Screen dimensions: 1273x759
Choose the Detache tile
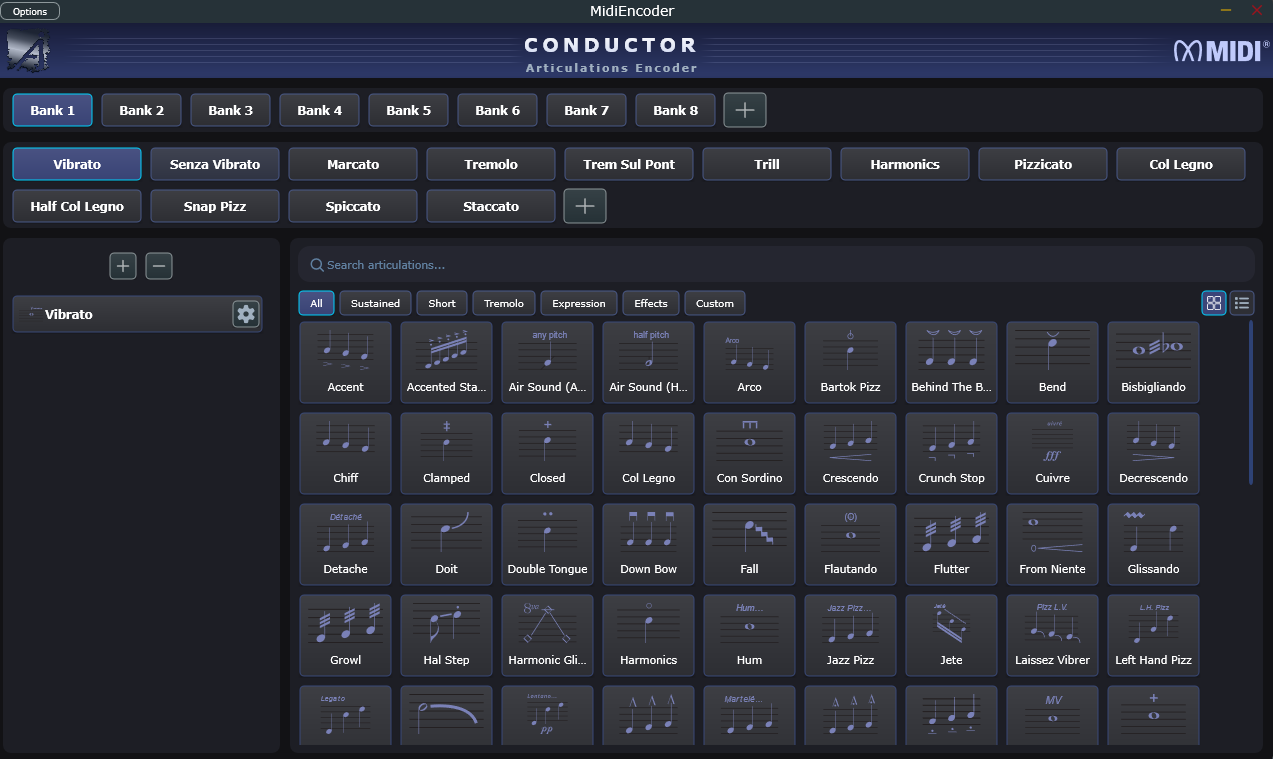coord(345,544)
